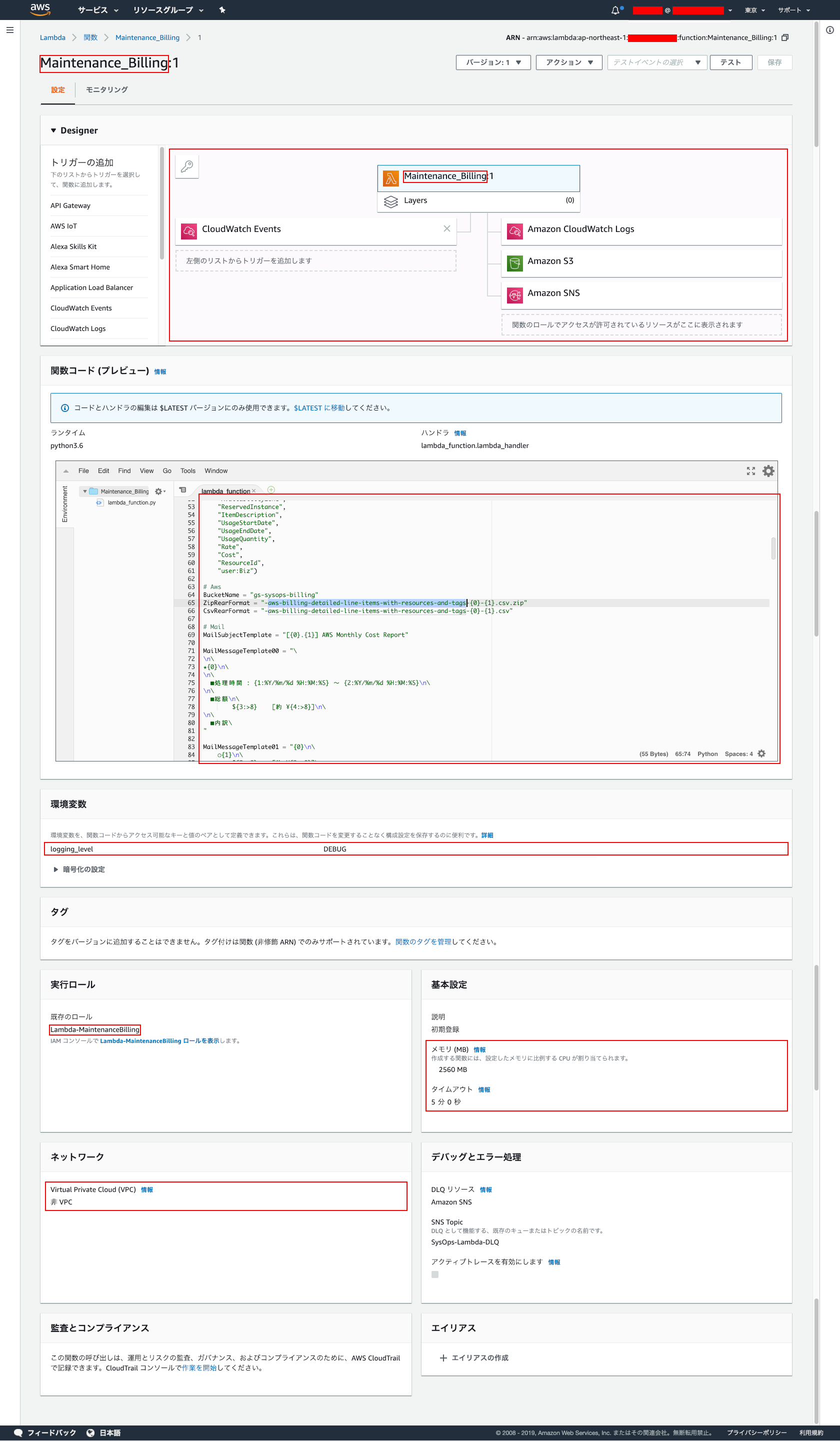Click the AWS home logo
The width and height of the screenshot is (840, 1441).
point(39,9)
